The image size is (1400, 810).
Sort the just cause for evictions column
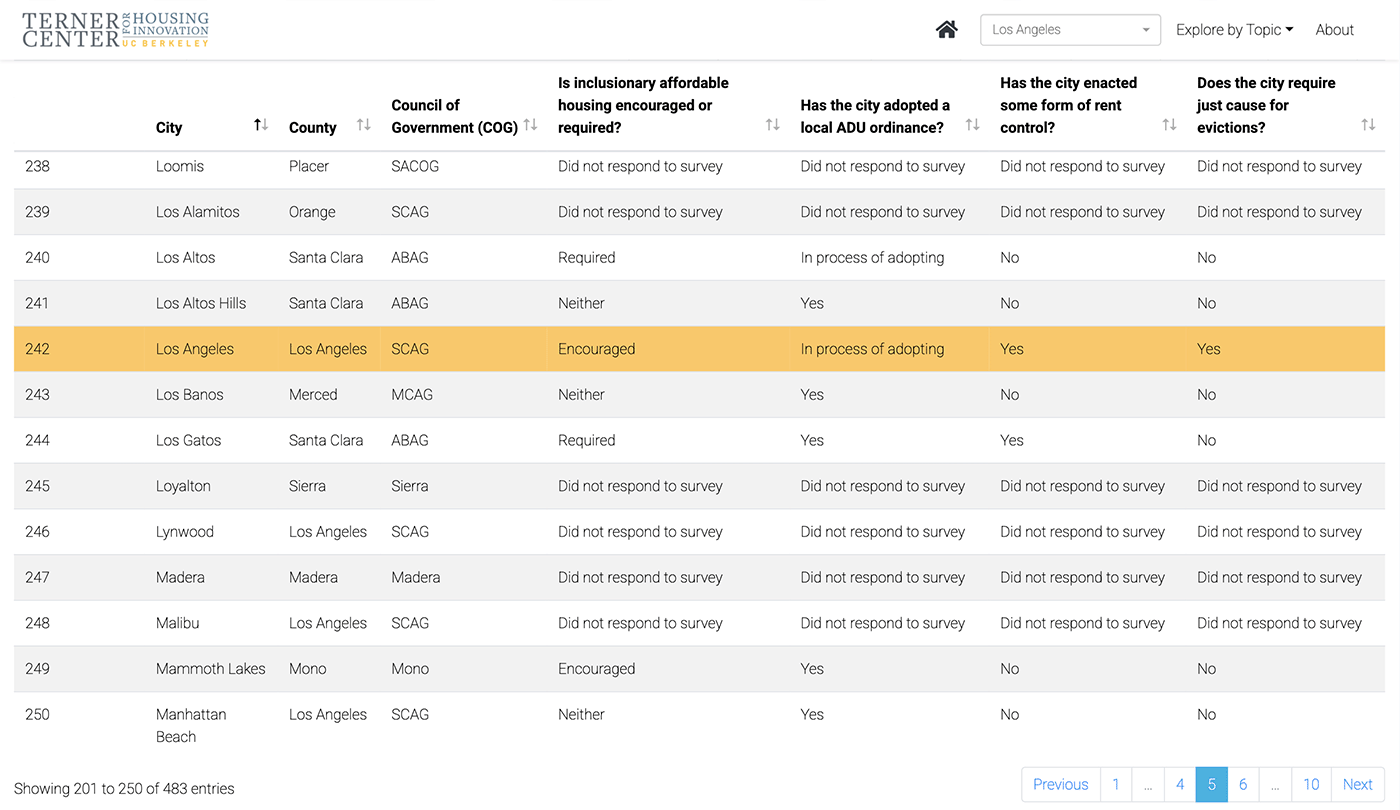pos(1368,124)
